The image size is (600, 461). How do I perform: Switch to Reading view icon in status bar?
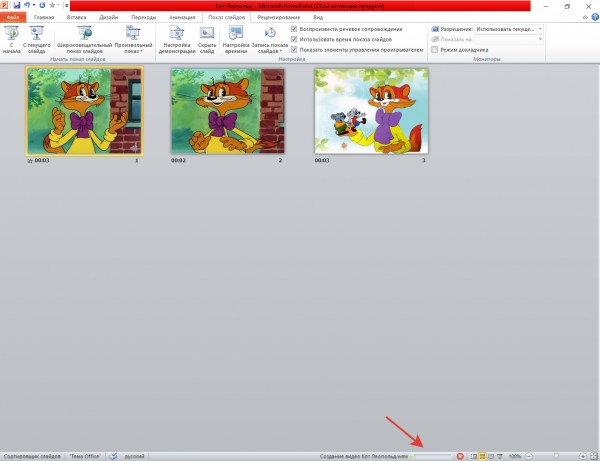tap(491, 456)
